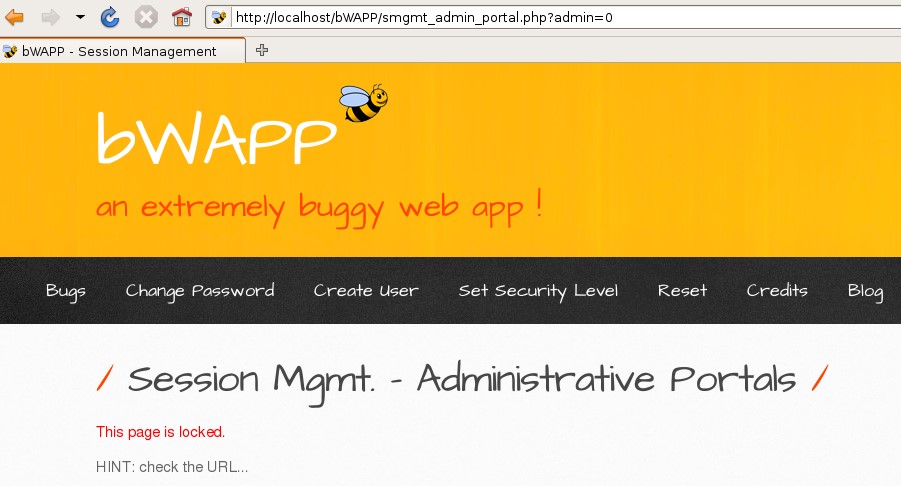Click the stop loading X icon

tap(146, 17)
